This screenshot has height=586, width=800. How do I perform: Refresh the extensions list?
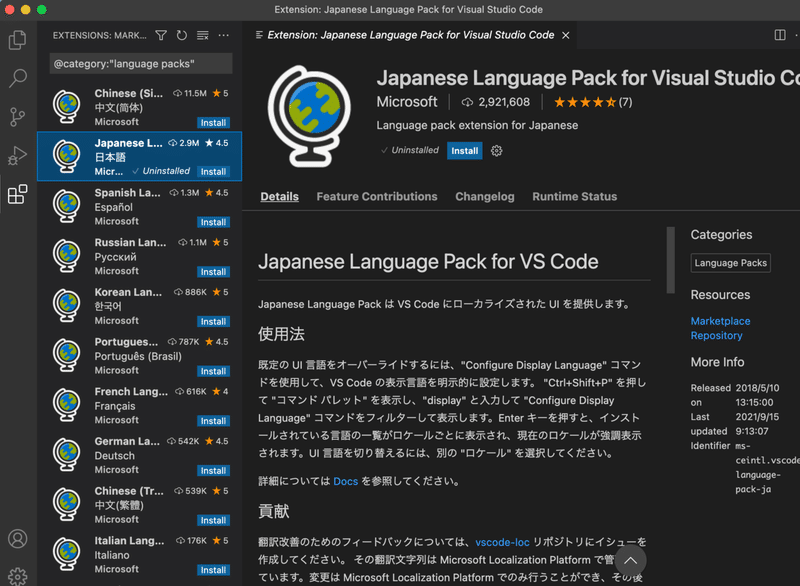pos(182,35)
